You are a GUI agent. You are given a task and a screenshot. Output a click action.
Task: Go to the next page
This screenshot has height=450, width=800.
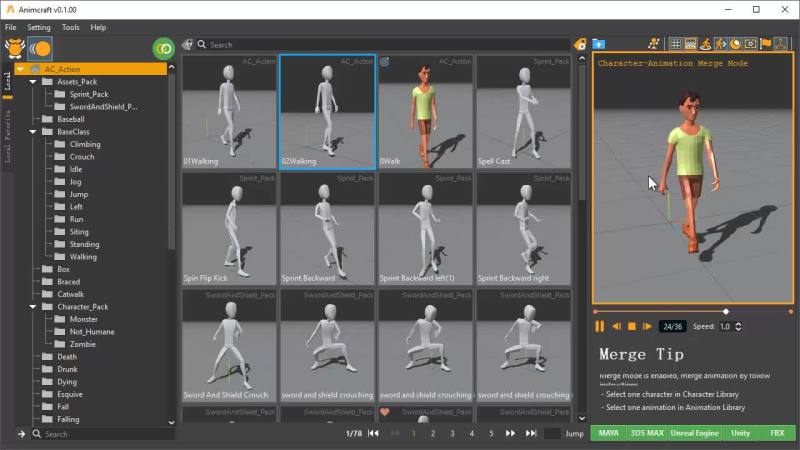click(x=510, y=433)
